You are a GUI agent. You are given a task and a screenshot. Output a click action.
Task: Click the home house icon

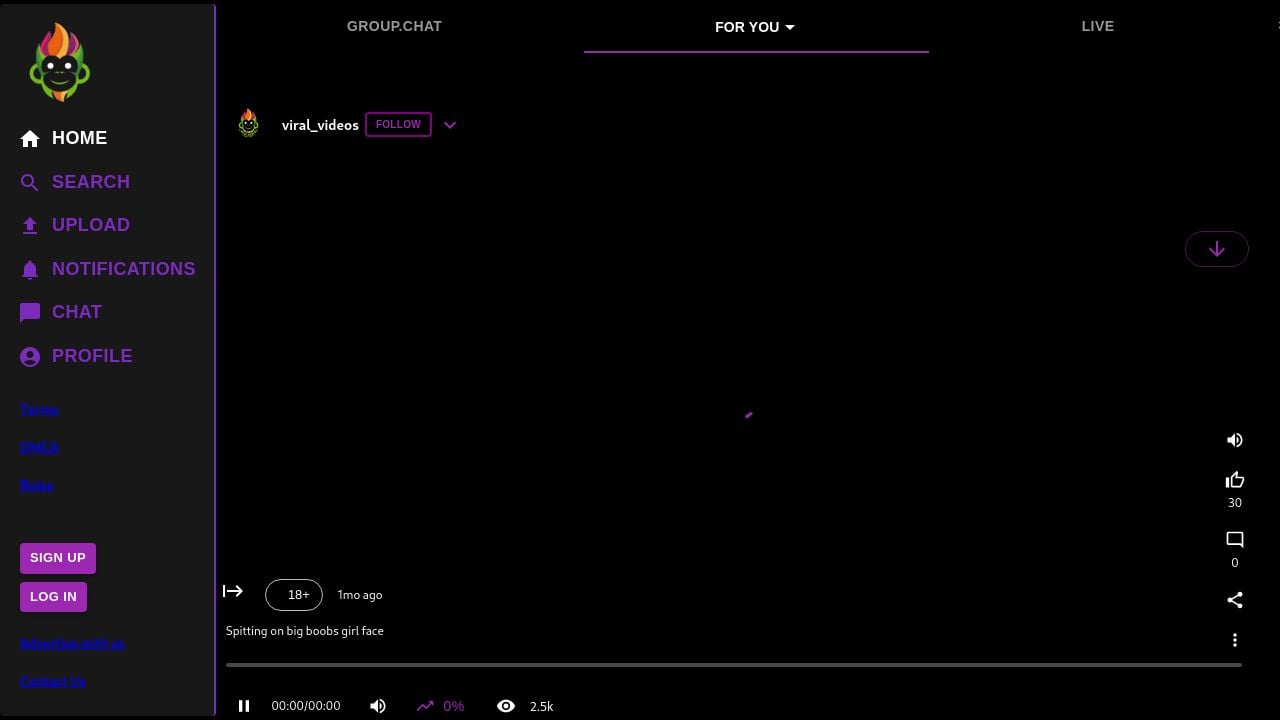point(30,139)
